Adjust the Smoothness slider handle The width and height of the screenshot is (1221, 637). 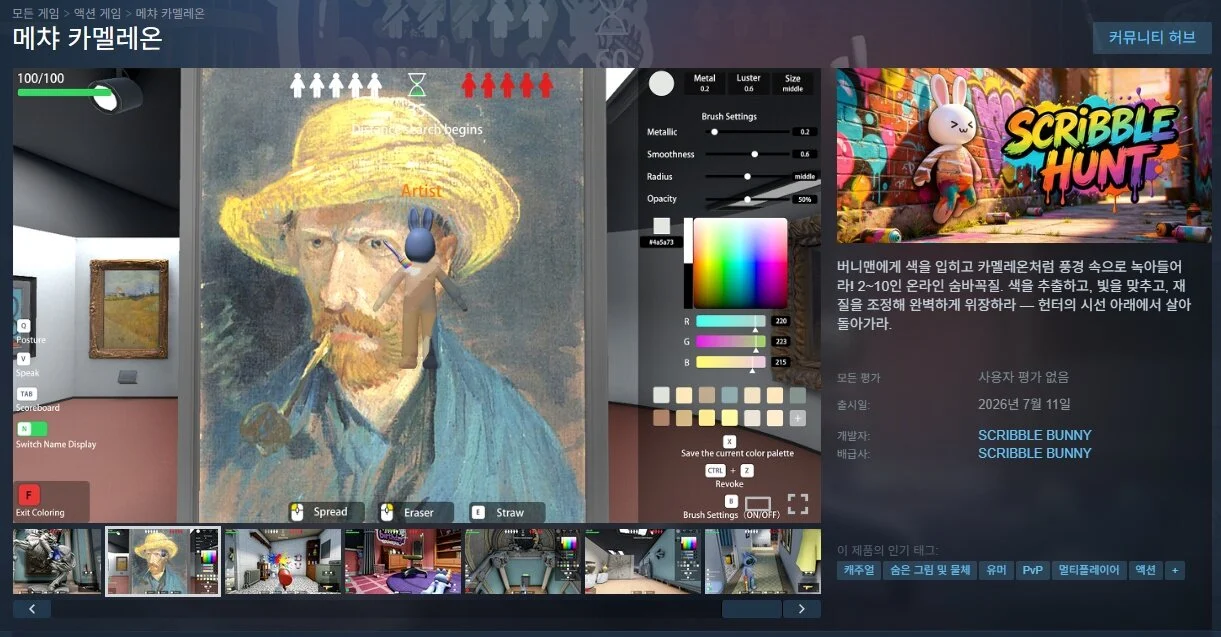click(x=755, y=154)
